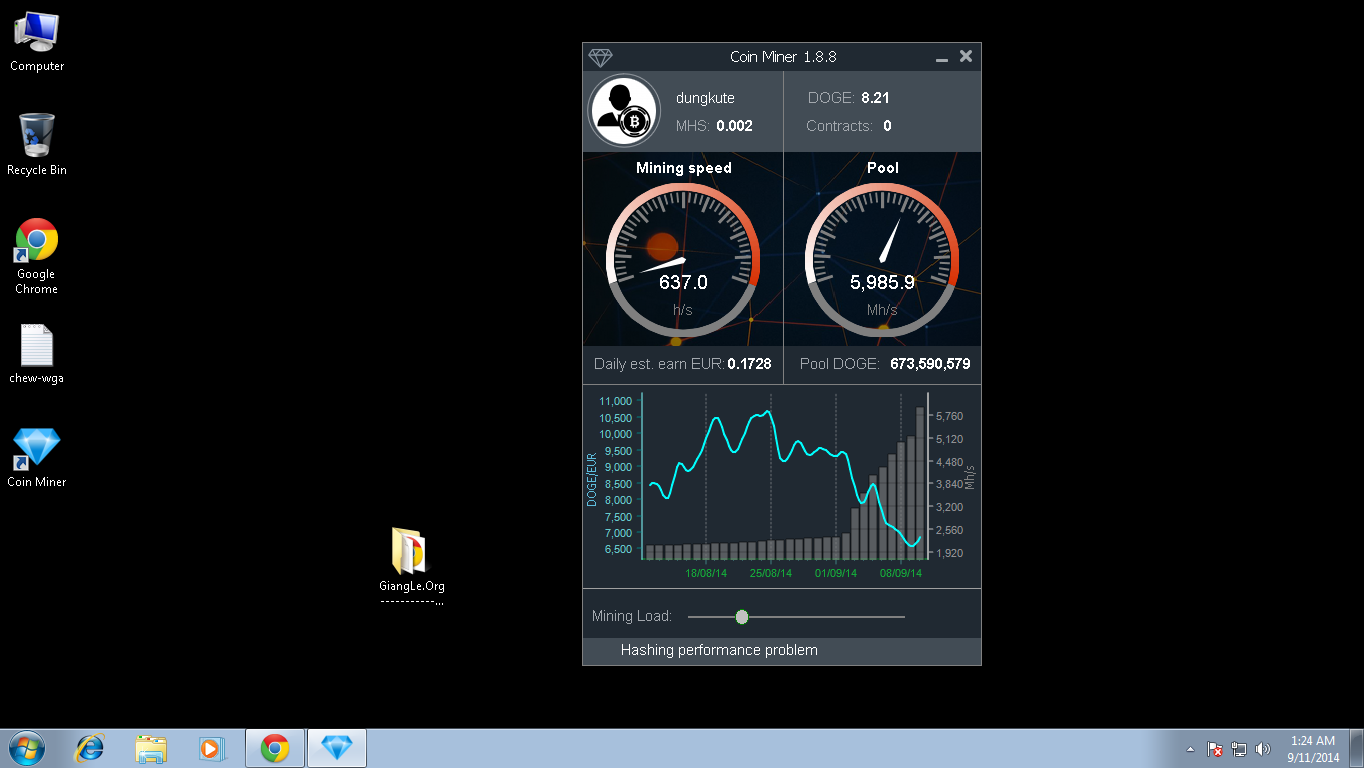Open the Computer desktop icon
1364x768 pixels.
click(37, 42)
